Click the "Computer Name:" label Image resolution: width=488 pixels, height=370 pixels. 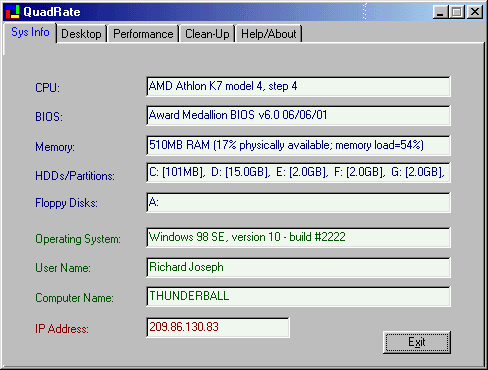[x=74, y=298]
